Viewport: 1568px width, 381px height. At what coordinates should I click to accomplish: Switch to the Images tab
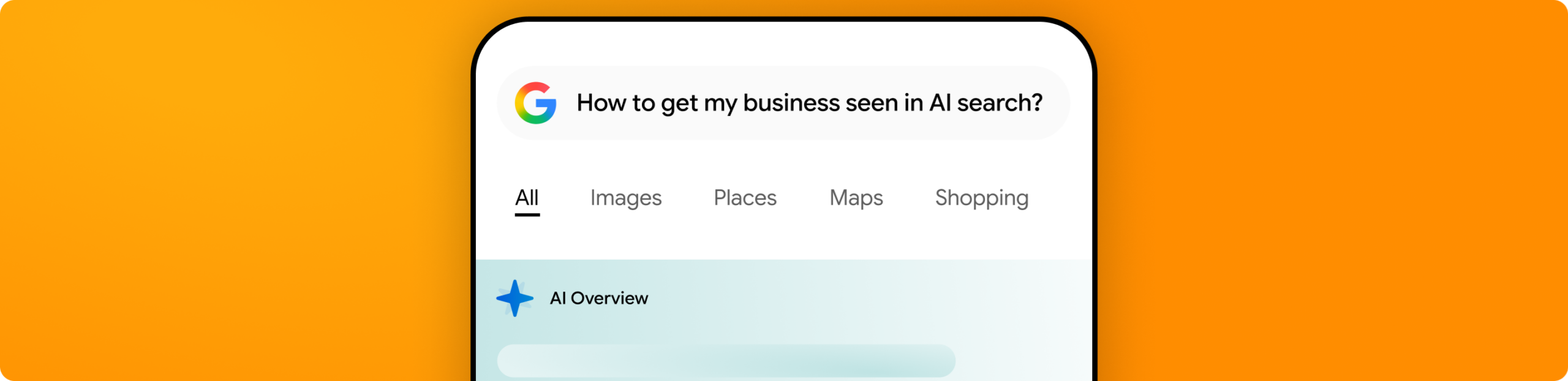click(x=625, y=198)
